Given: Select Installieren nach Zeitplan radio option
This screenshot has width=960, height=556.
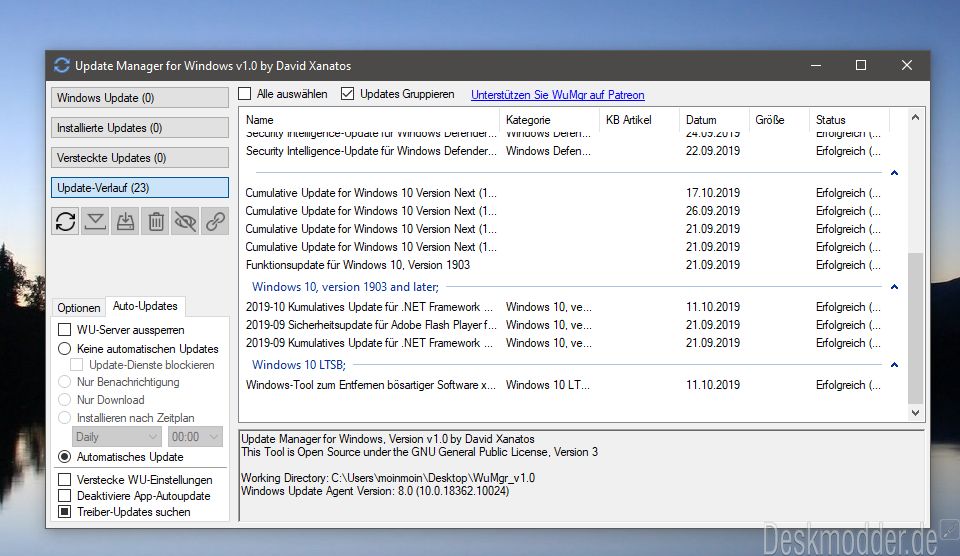Looking at the screenshot, I should click(64, 418).
